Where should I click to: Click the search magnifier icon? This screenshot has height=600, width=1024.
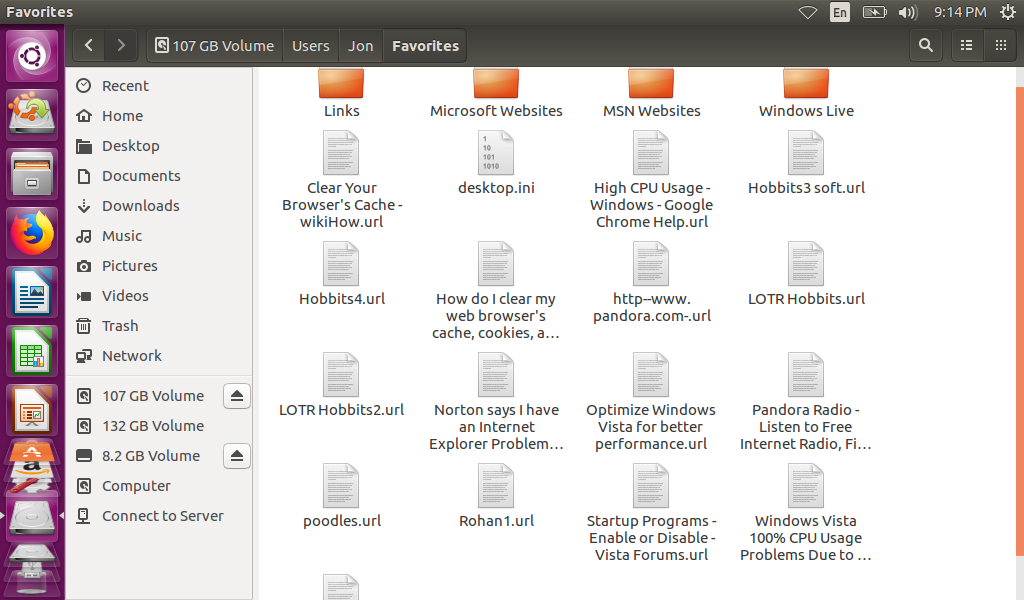[x=926, y=45]
